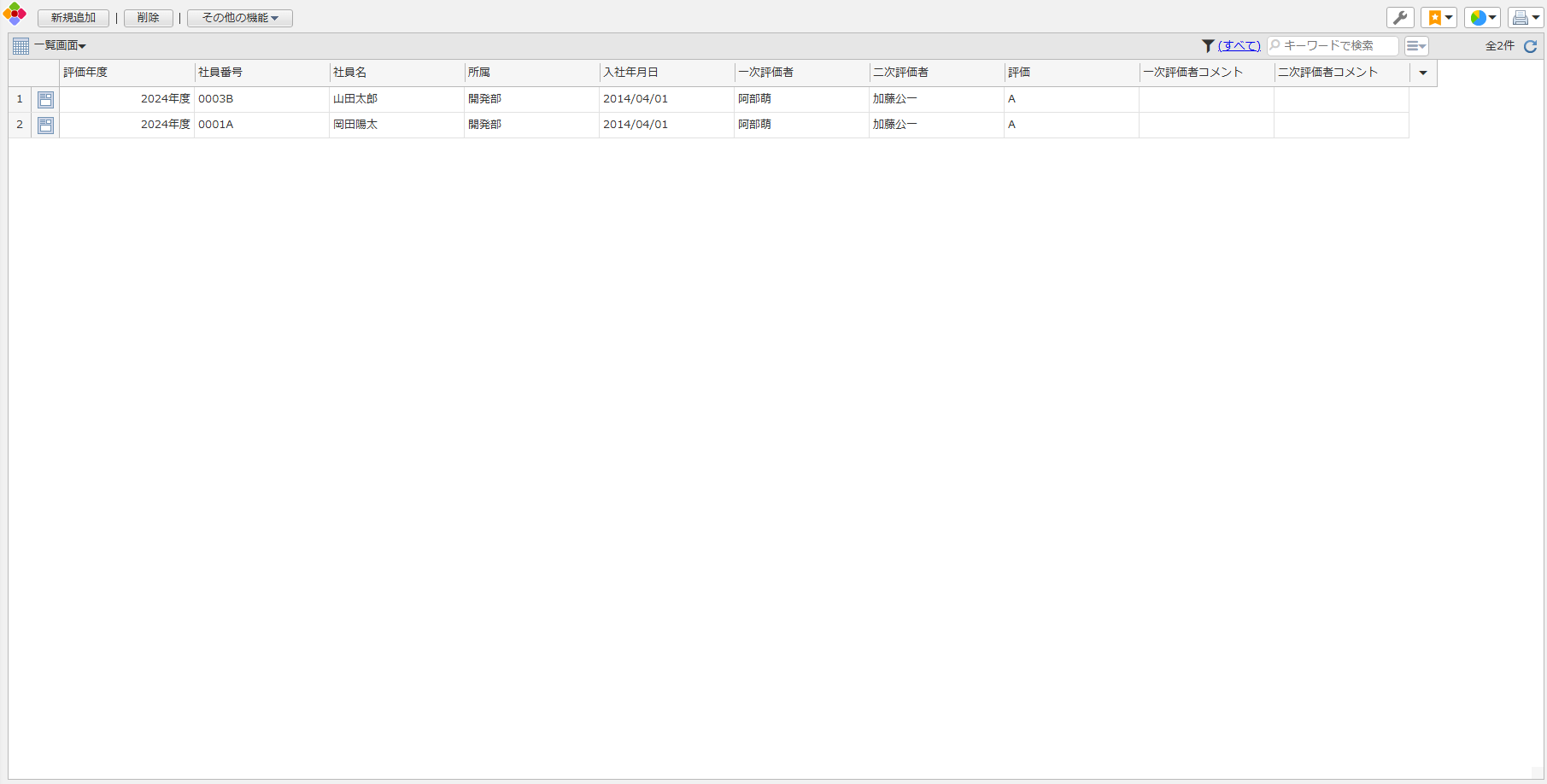Image resolution: width=1547 pixels, height=784 pixels.
Task: Open detail form icon for row 1
Action: [x=46, y=100]
